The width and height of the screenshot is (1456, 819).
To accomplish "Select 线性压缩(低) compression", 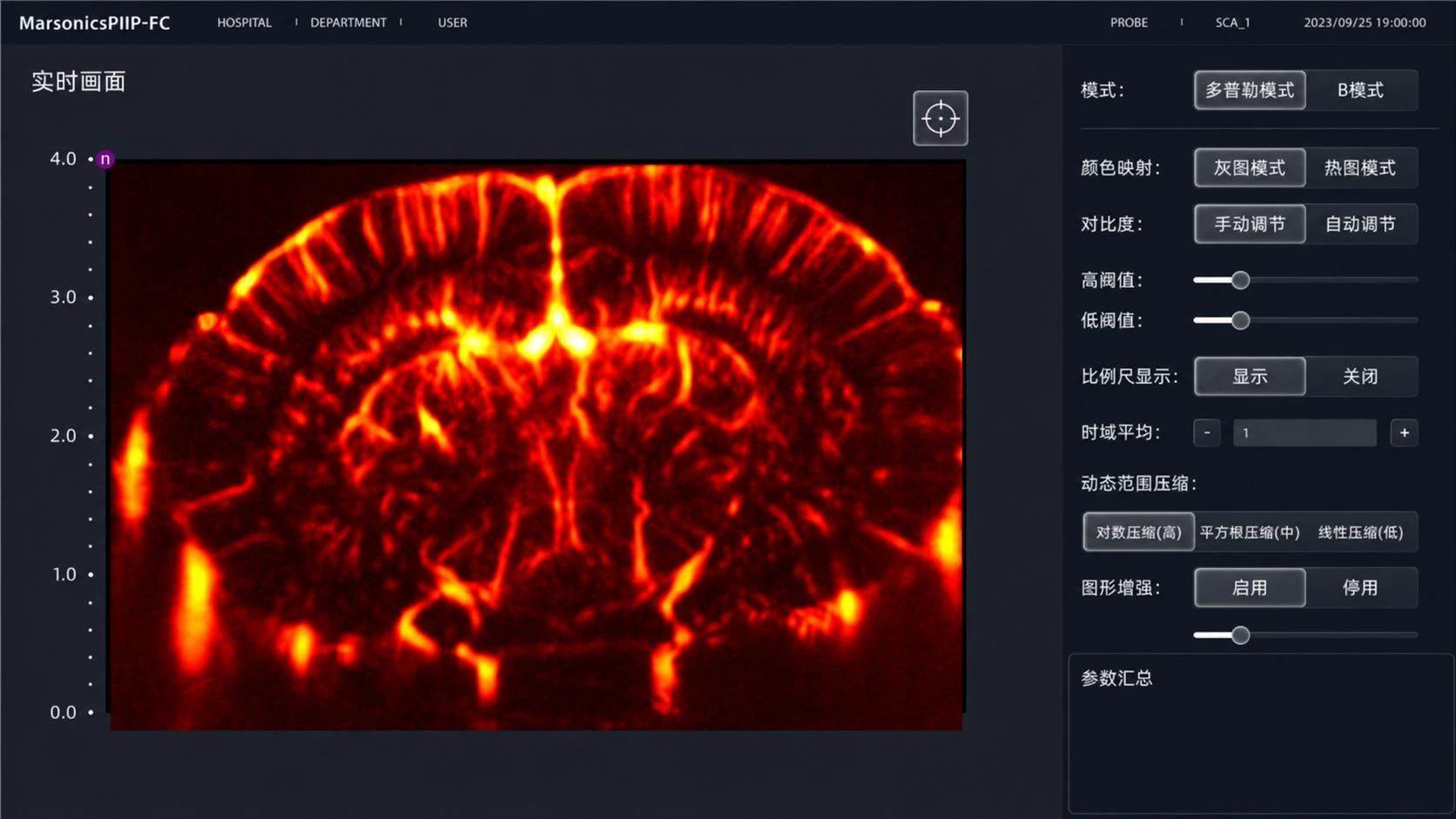I will [1361, 532].
